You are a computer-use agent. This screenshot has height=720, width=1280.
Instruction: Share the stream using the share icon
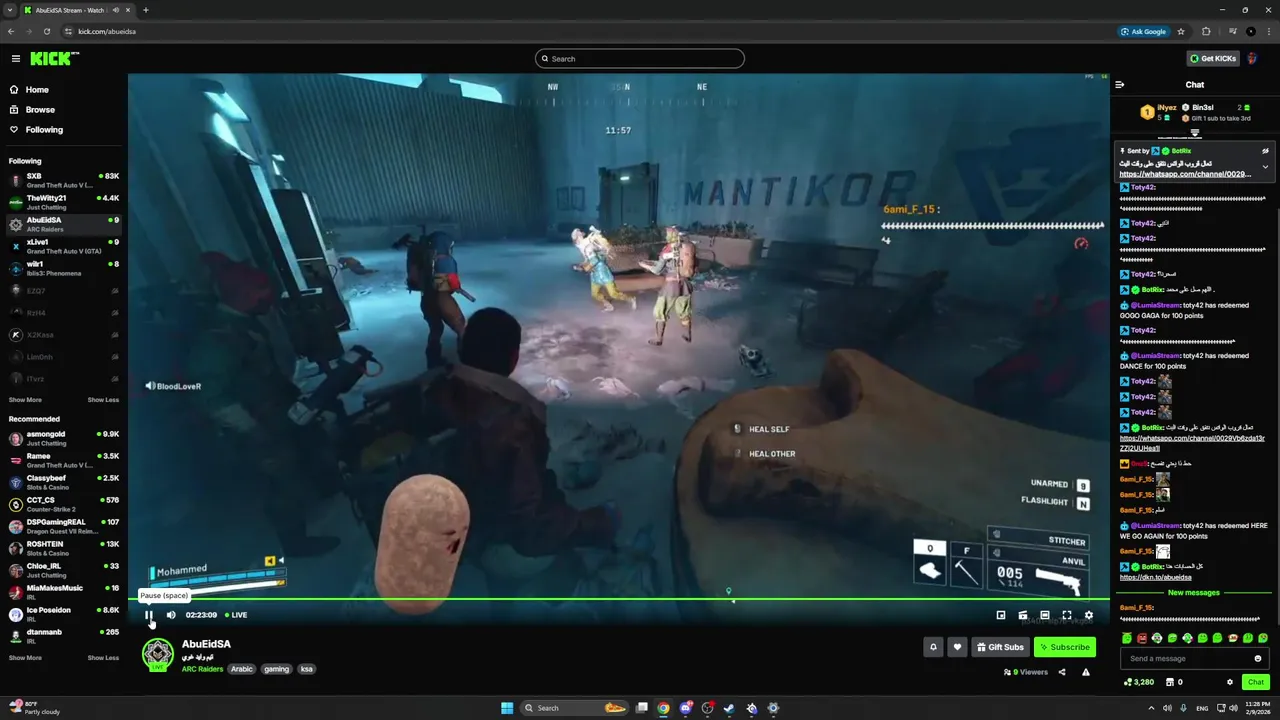1062,672
